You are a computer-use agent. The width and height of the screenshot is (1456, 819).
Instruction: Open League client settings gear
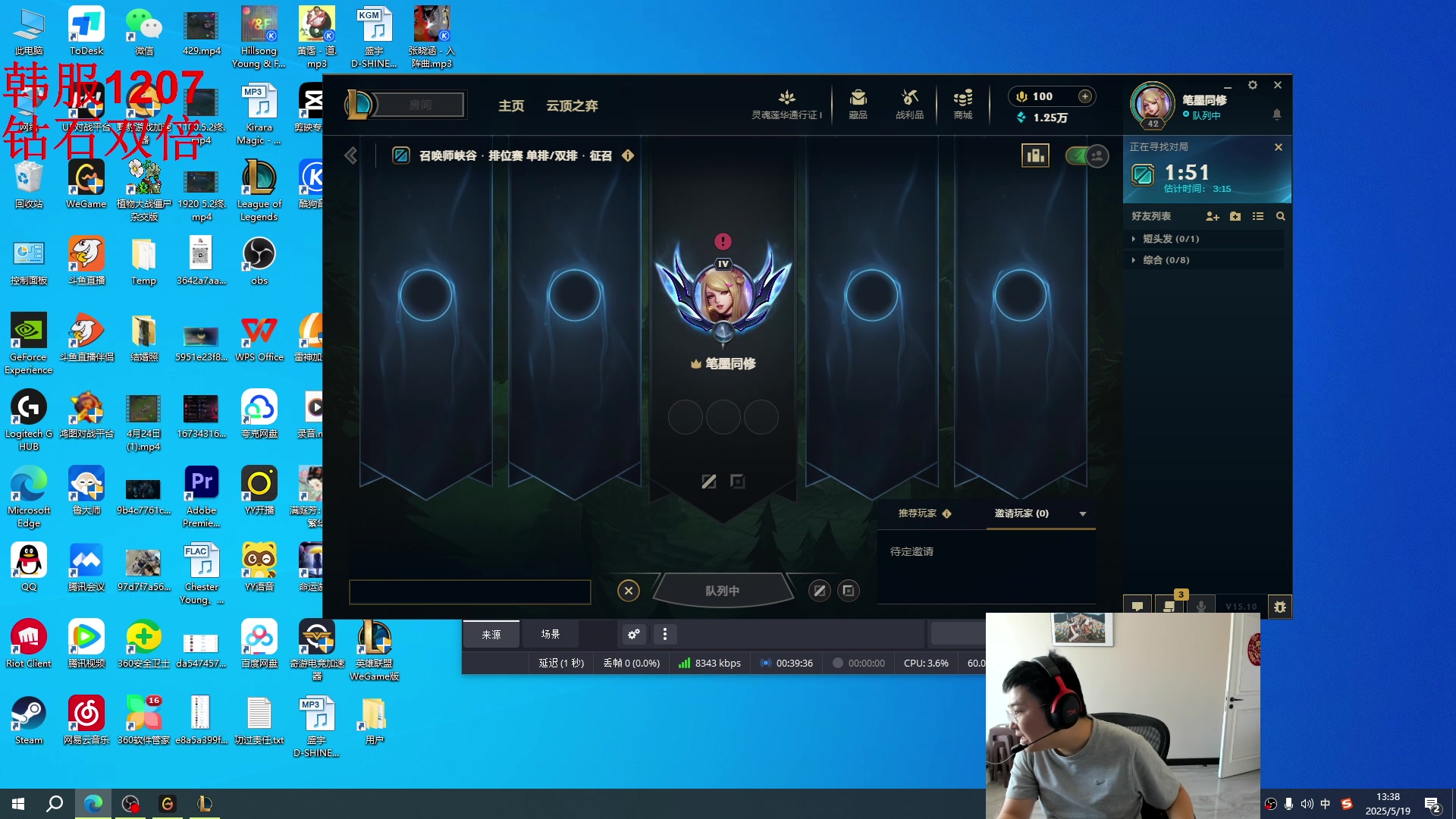pyautogui.click(x=1253, y=85)
